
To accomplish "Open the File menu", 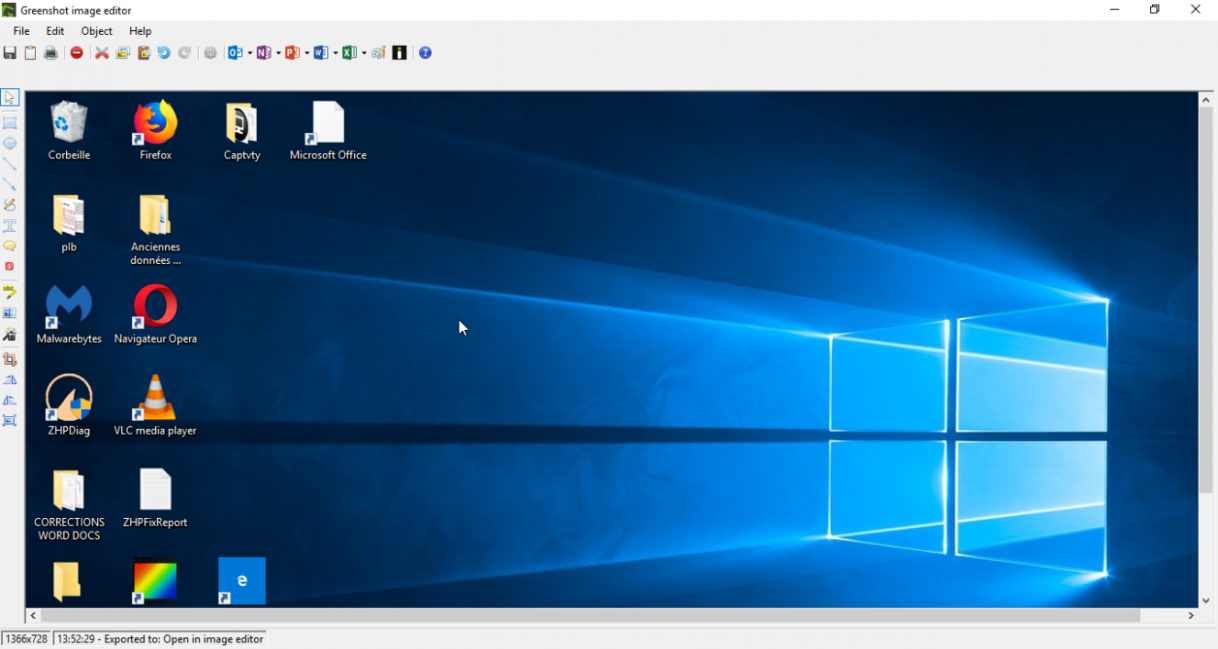I will (x=21, y=31).
